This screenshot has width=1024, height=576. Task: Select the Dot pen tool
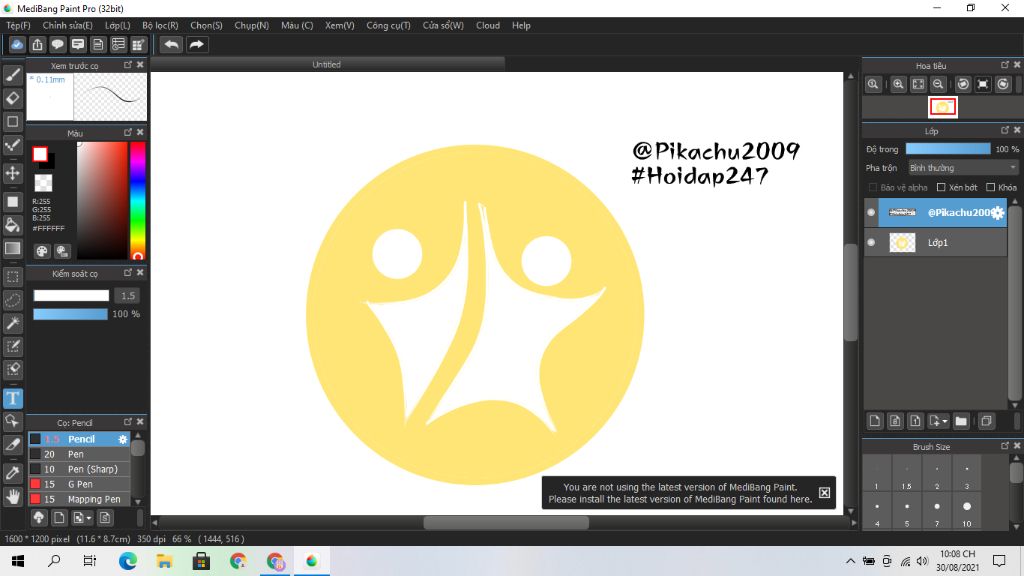12,145
